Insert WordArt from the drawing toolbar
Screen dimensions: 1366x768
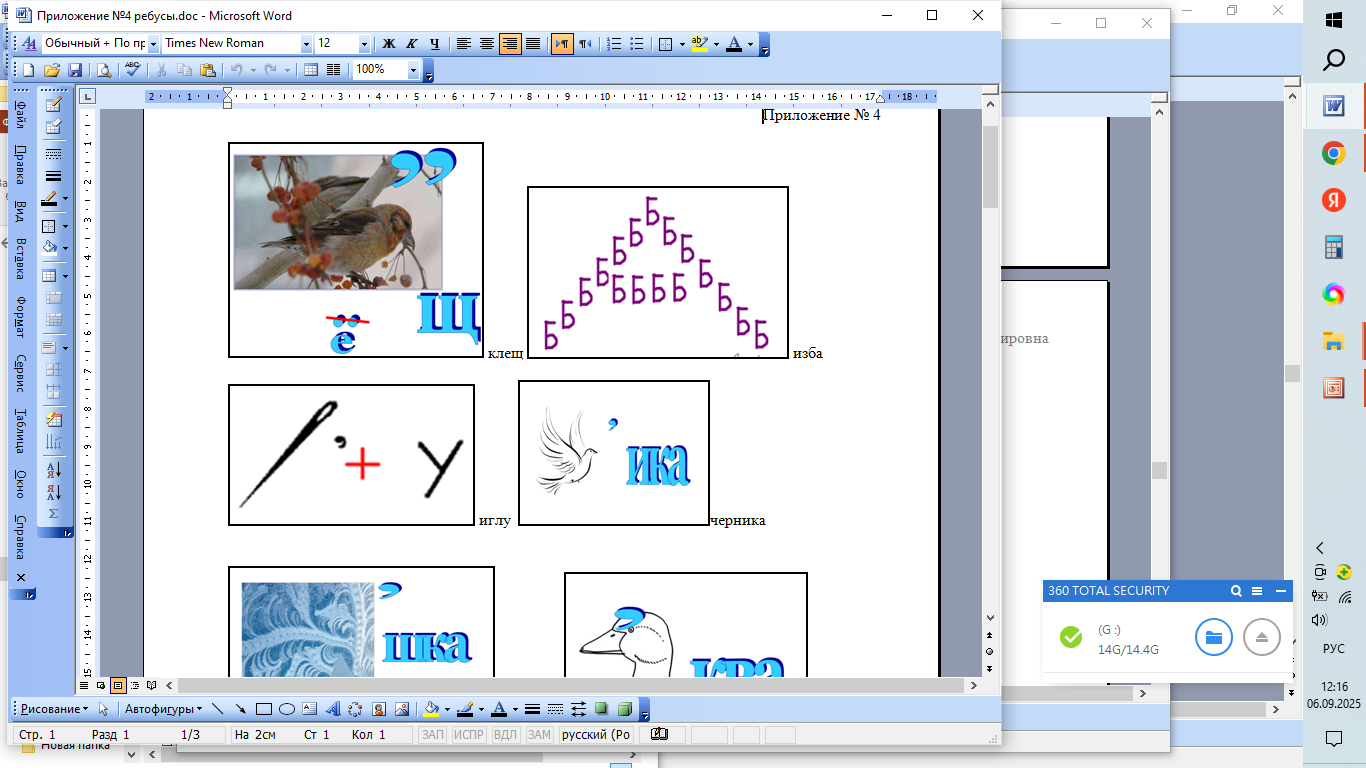(333, 710)
